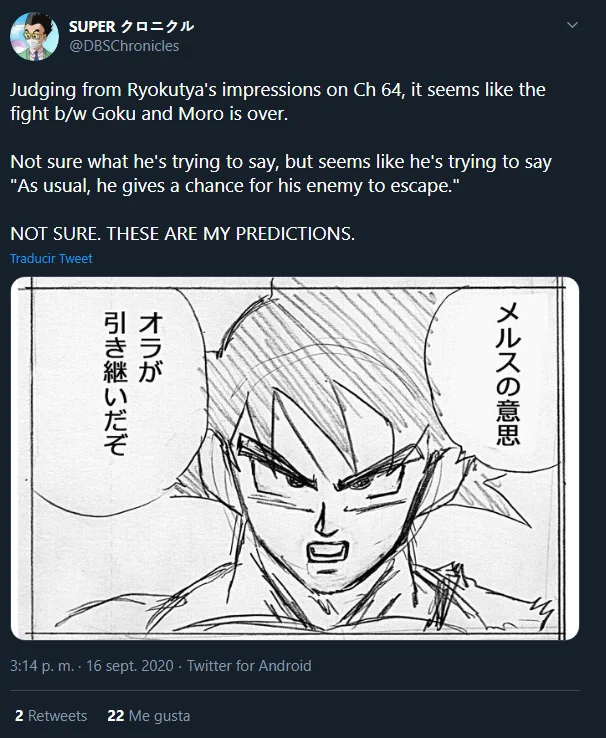Click the "As usual, he gives a chance" quote text
Screen dimensions: 606x738
click(x=235, y=186)
